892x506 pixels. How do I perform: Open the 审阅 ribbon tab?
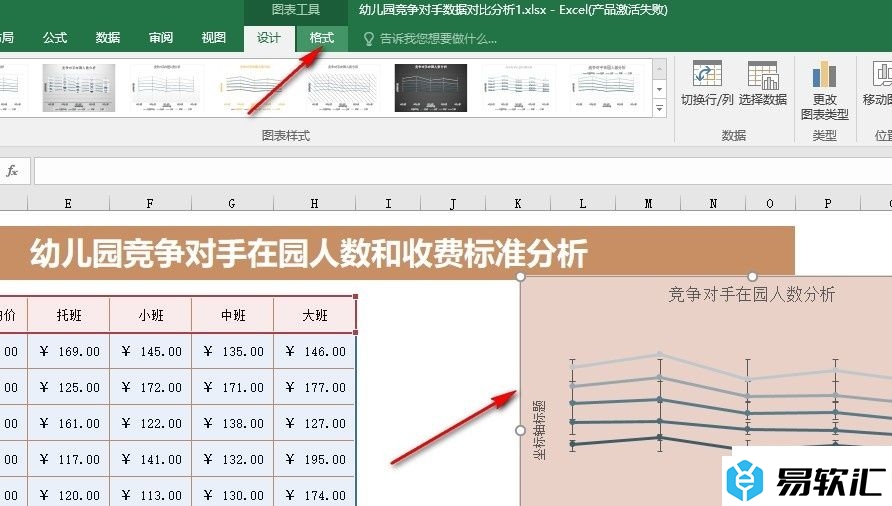coord(161,38)
